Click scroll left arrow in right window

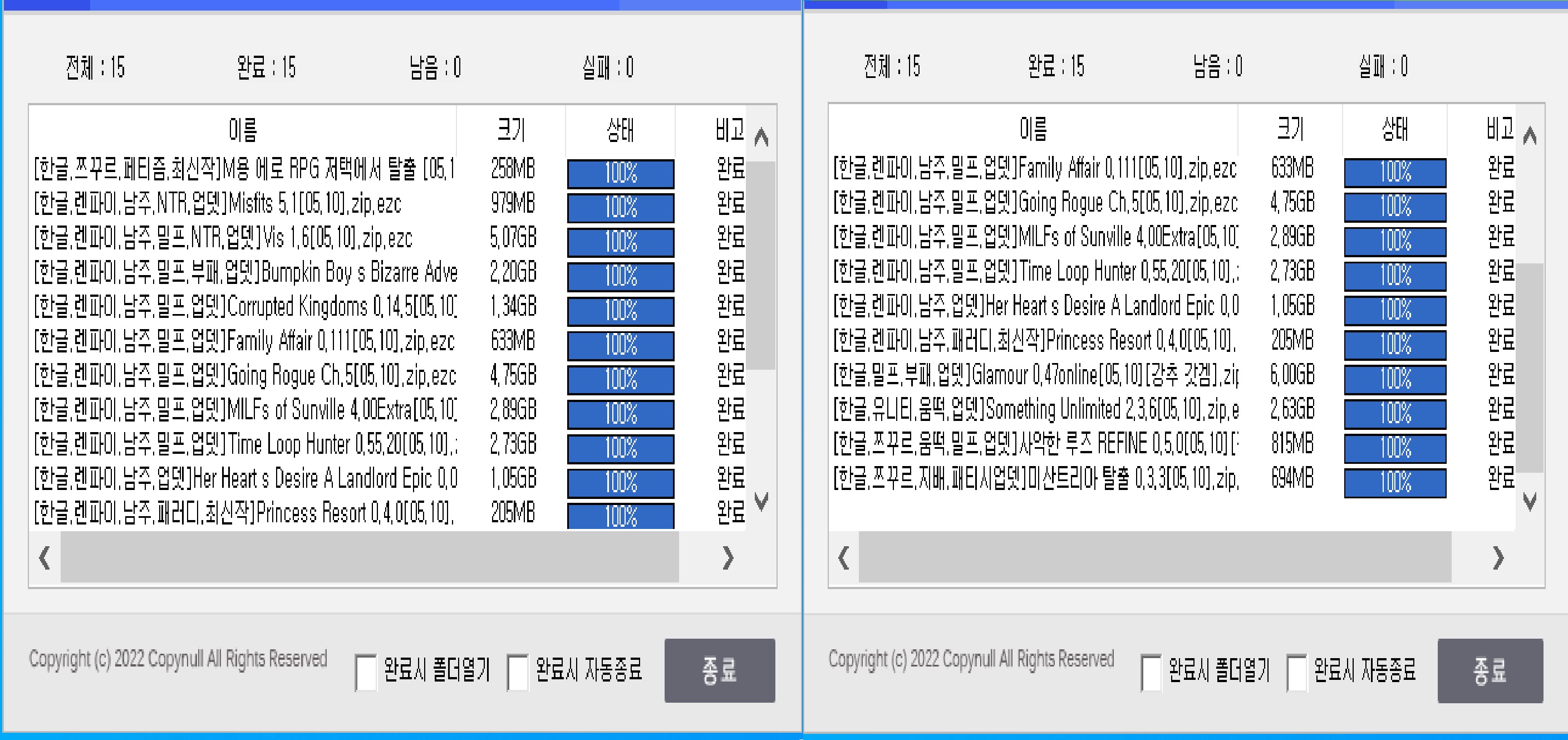(844, 557)
